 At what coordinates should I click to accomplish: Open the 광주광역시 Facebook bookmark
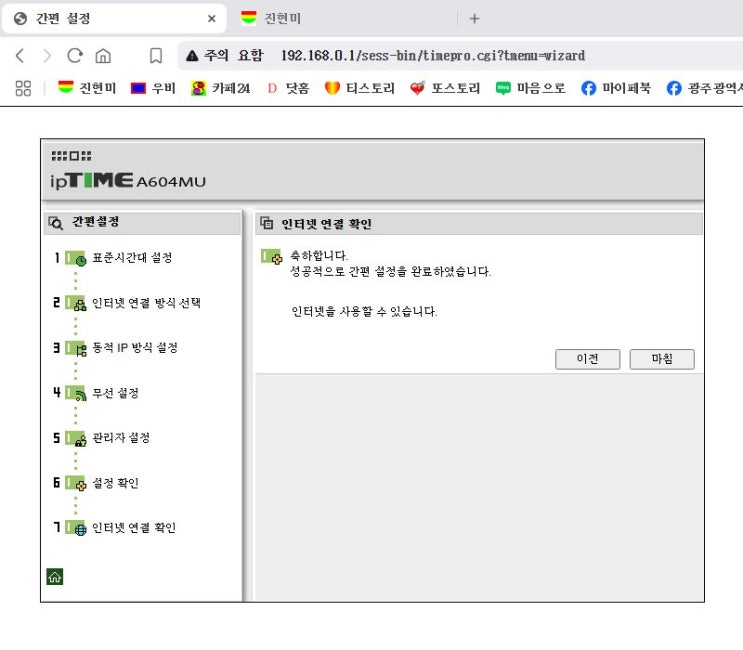704,88
